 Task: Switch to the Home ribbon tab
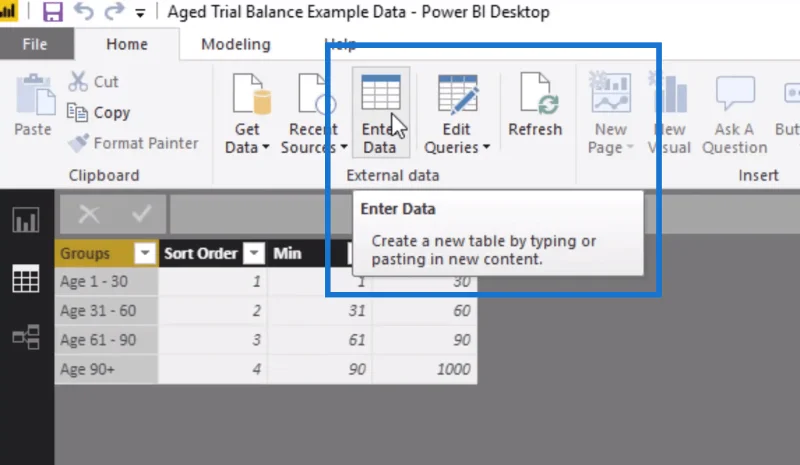(127, 44)
